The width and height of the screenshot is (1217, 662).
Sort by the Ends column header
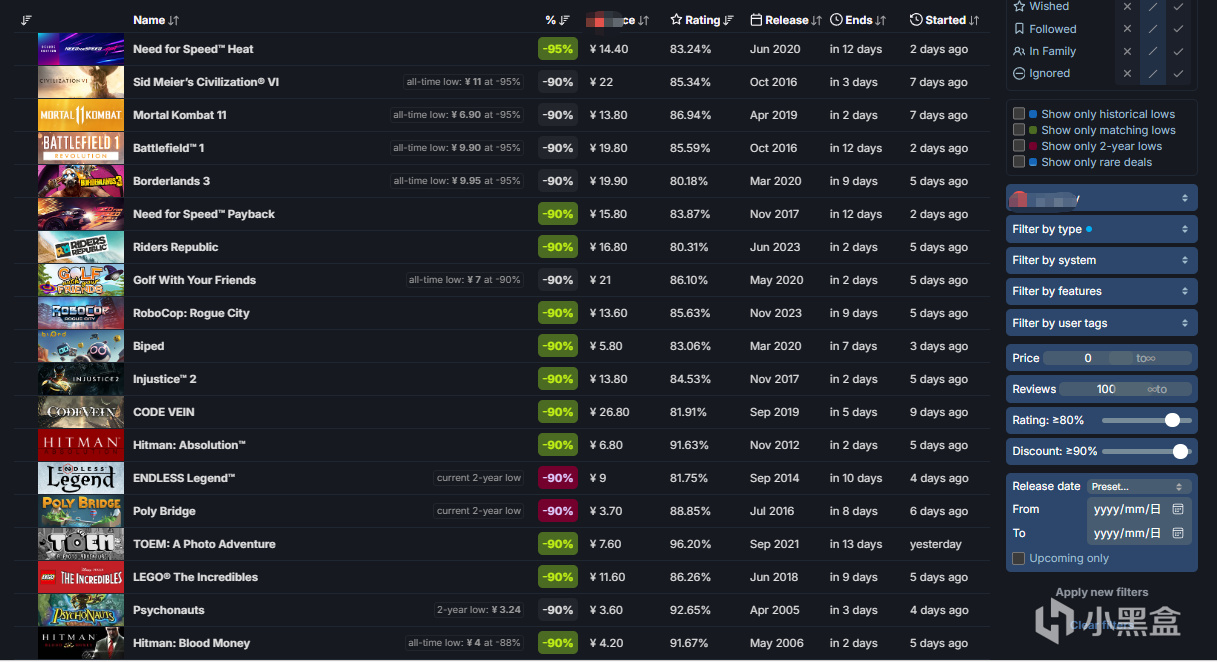coord(858,20)
